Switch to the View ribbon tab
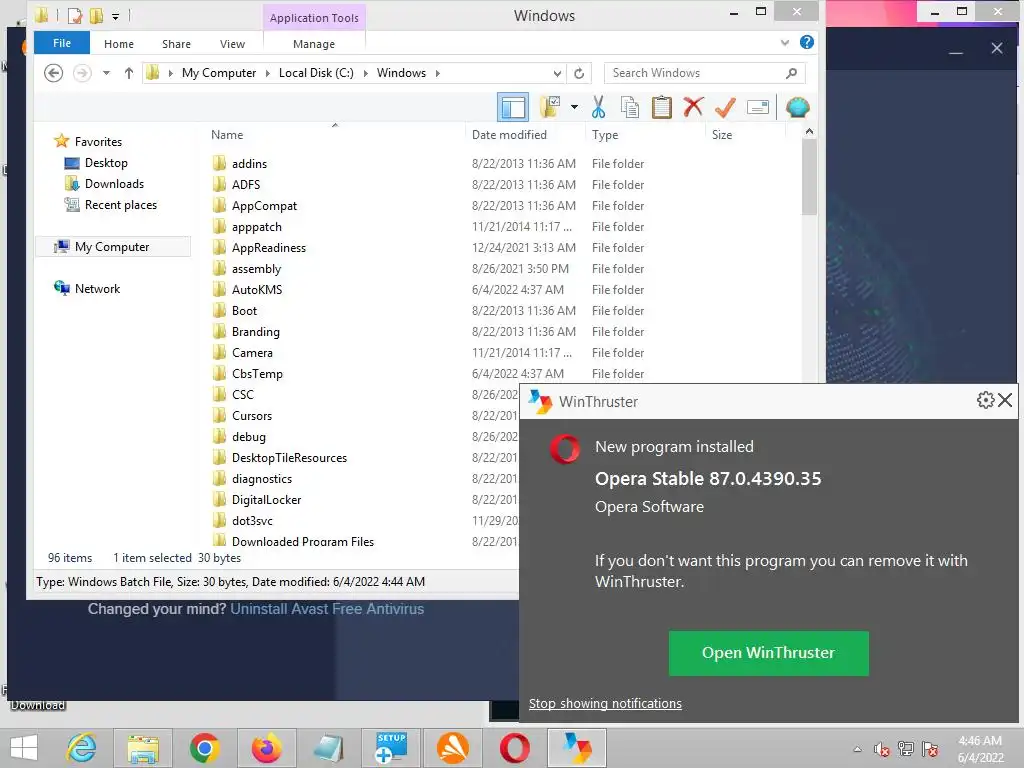The height and width of the screenshot is (768, 1024). tap(232, 44)
